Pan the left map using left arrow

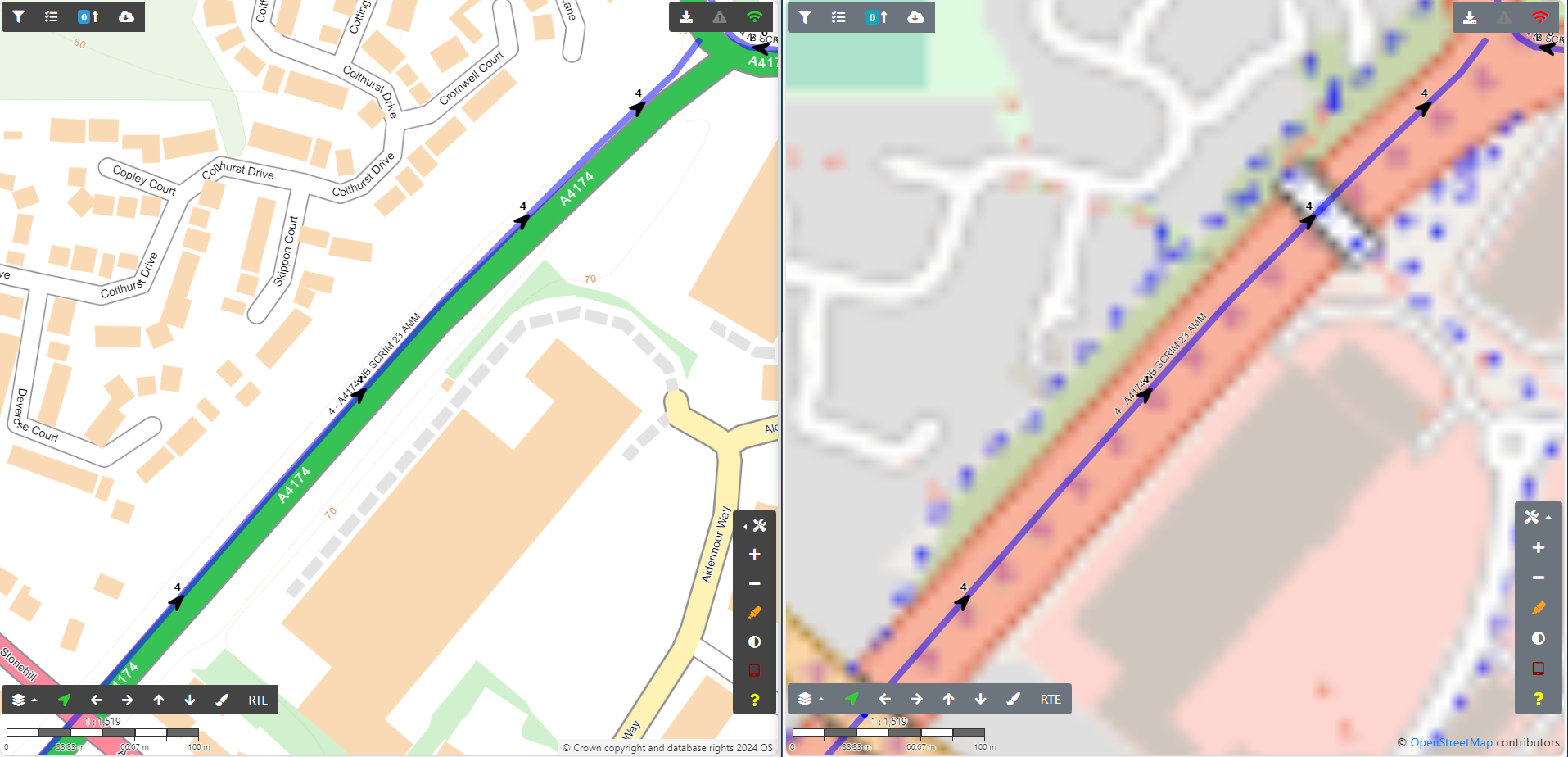pyautogui.click(x=96, y=700)
